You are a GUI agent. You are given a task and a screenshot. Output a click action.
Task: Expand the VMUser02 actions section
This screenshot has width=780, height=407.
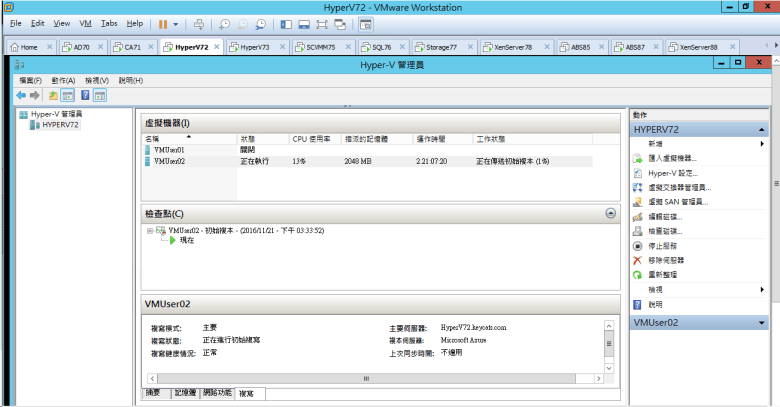pos(762,324)
